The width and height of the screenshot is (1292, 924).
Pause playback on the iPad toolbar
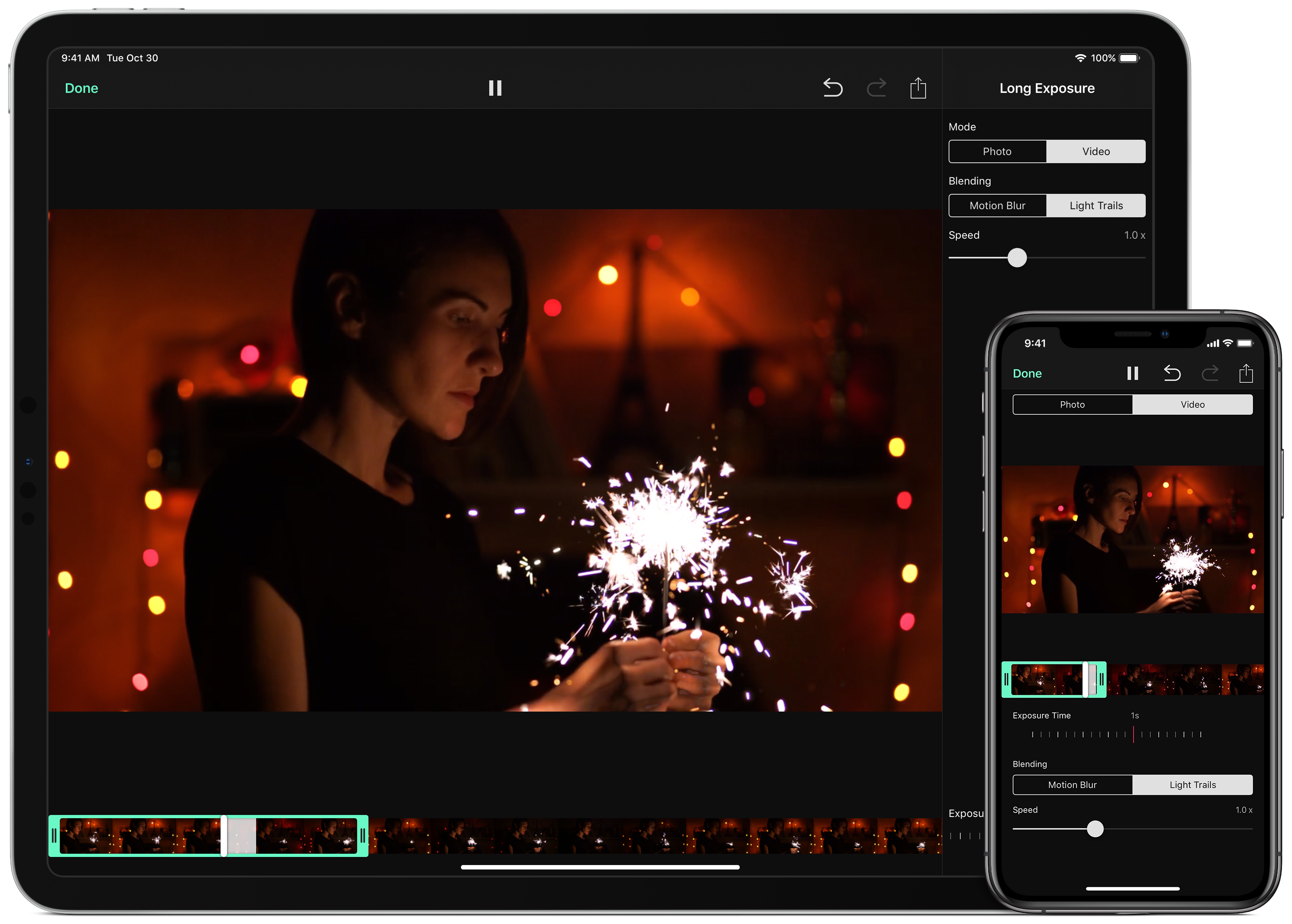point(494,88)
